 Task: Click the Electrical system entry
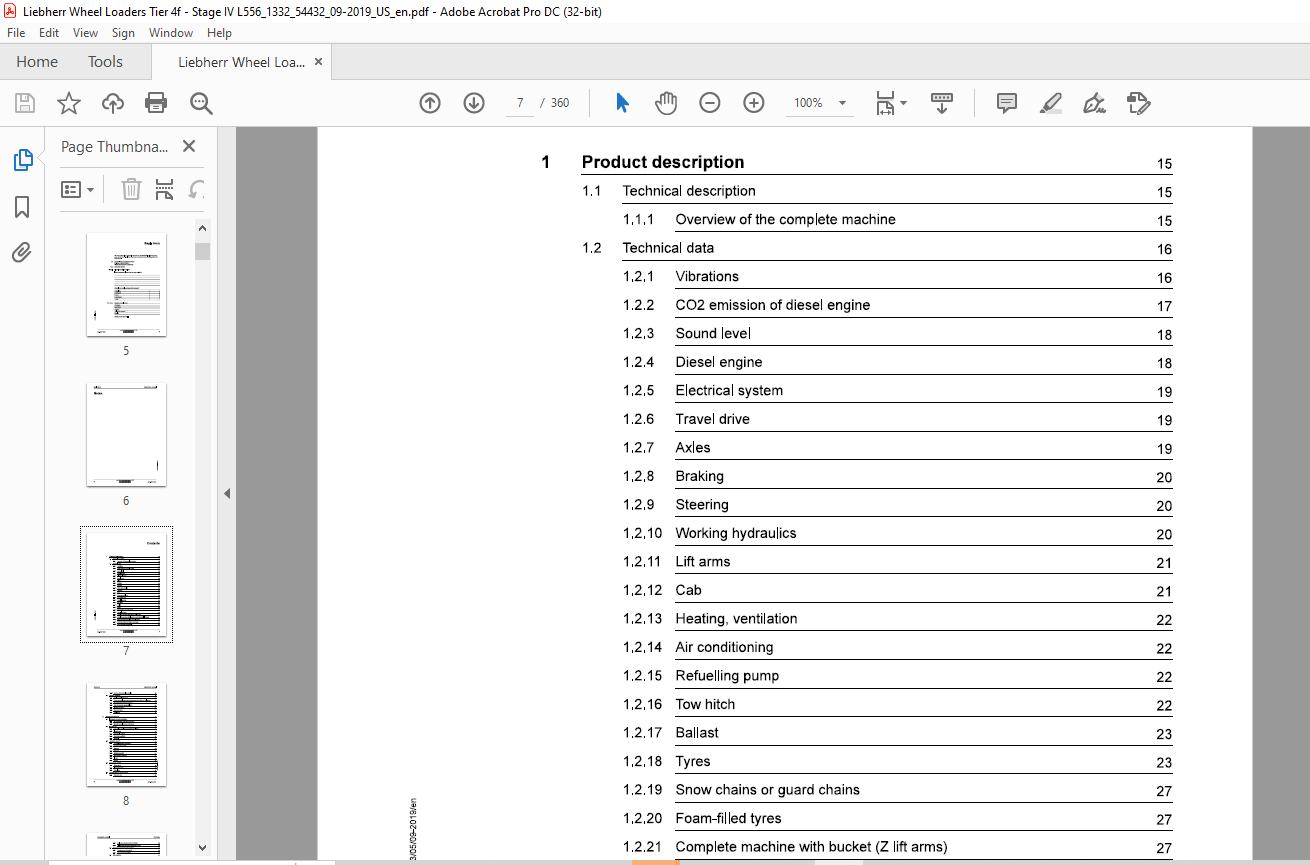click(729, 390)
